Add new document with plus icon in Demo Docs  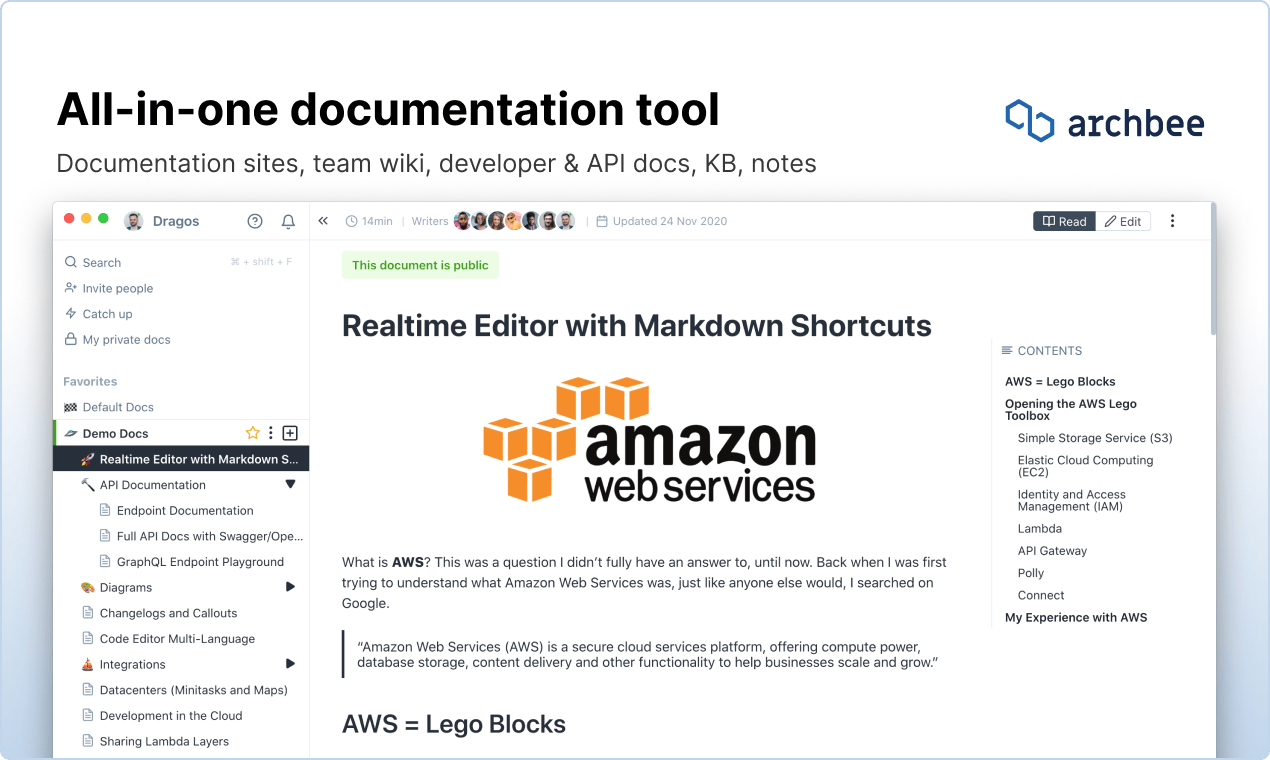pos(290,433)
